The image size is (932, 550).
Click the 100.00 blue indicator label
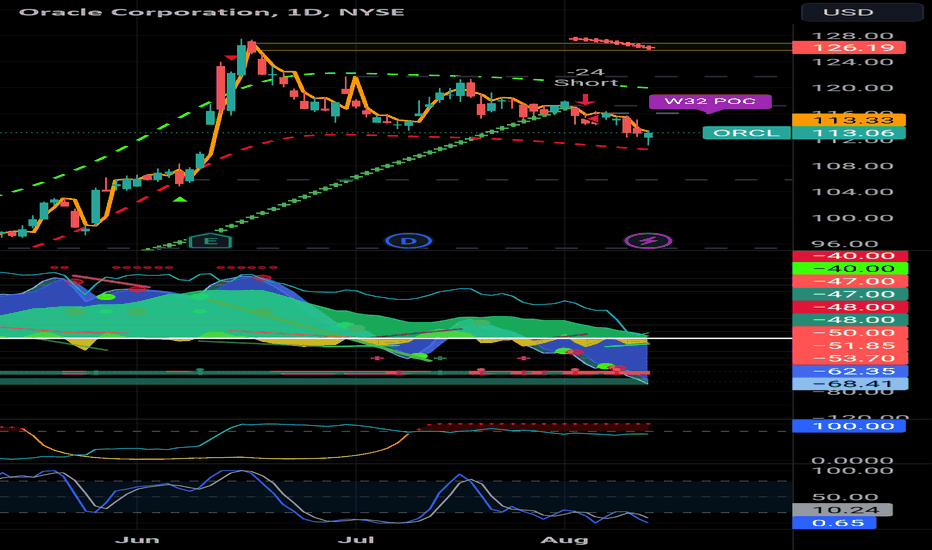pyautogui.click(x=849, y=426)
